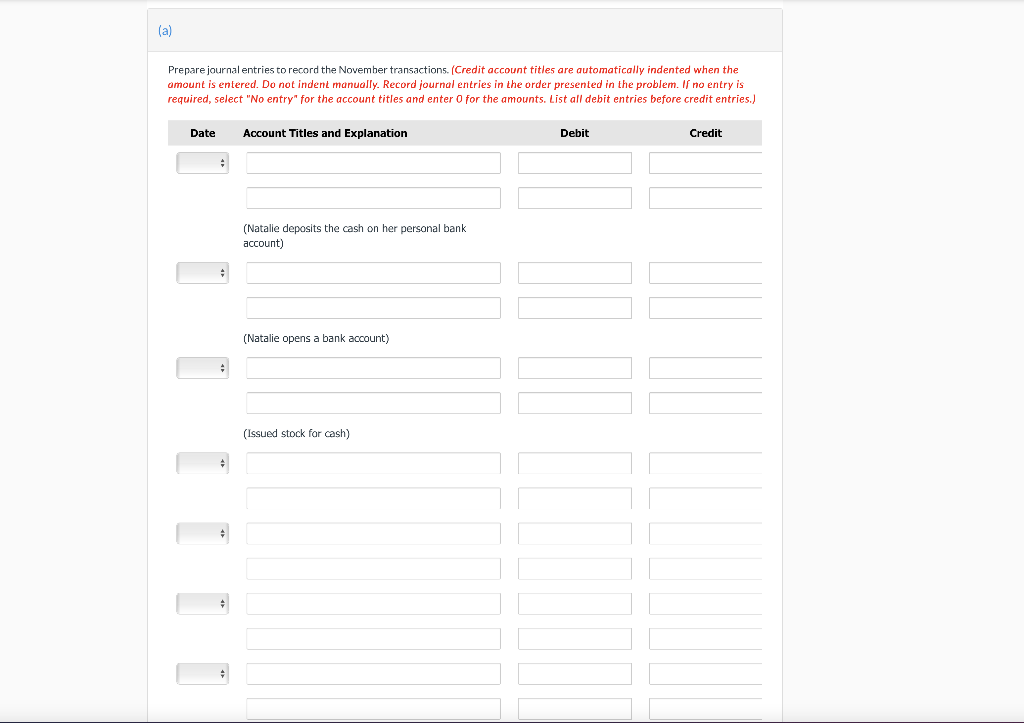
Task: Click the bottom-most account title input field
Action: 373,708
